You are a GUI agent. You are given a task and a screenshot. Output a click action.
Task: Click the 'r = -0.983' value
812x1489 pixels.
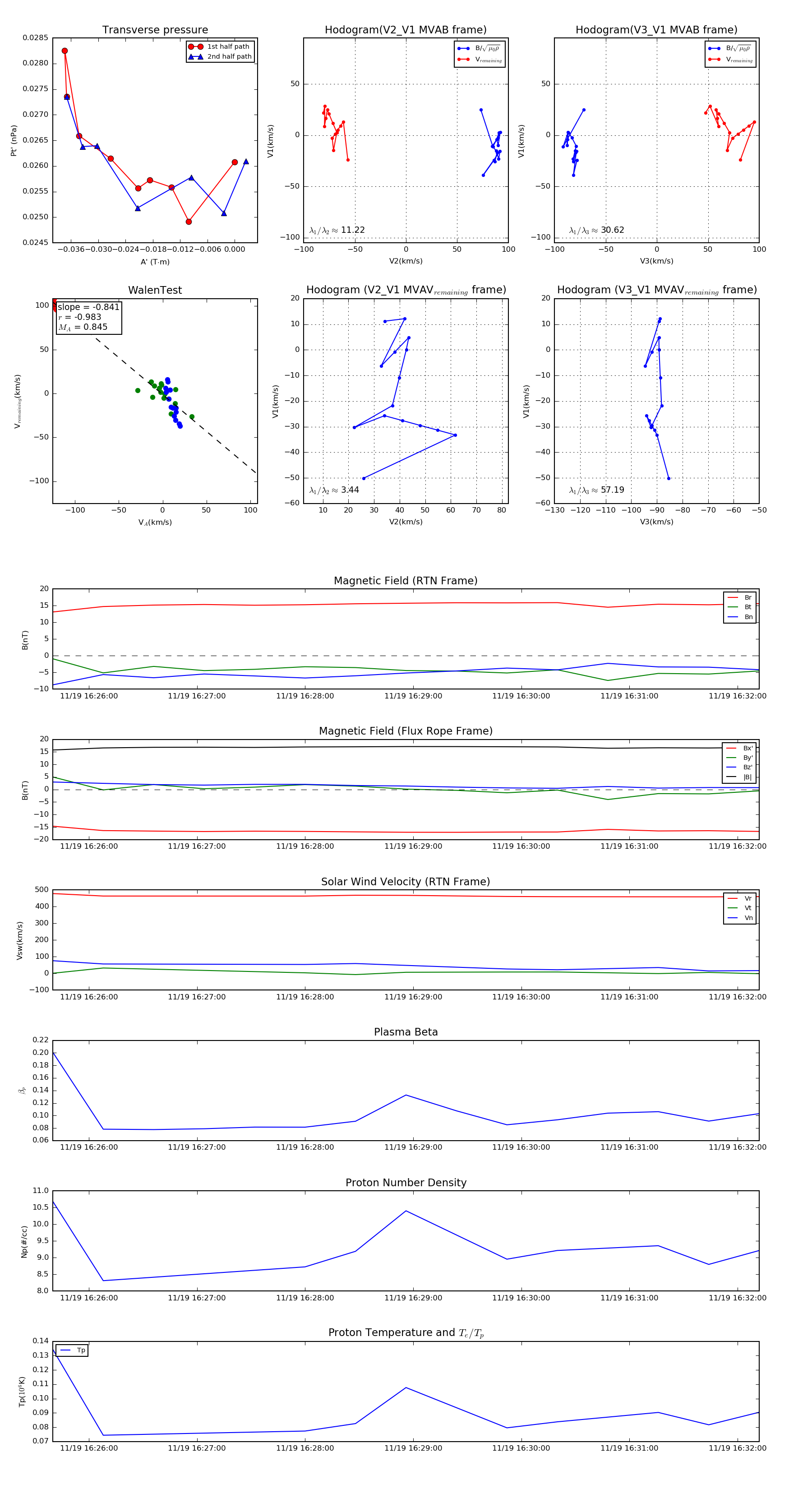(80, 317)
